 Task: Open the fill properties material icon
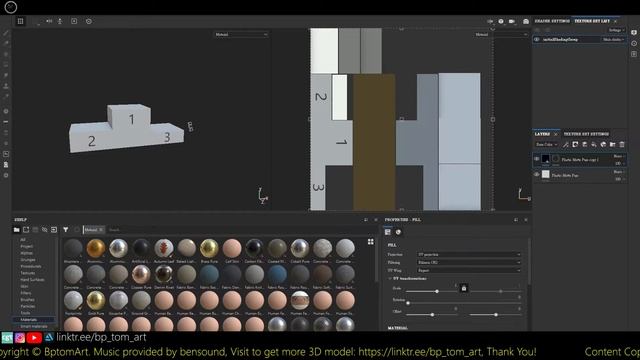coord(388,232)
